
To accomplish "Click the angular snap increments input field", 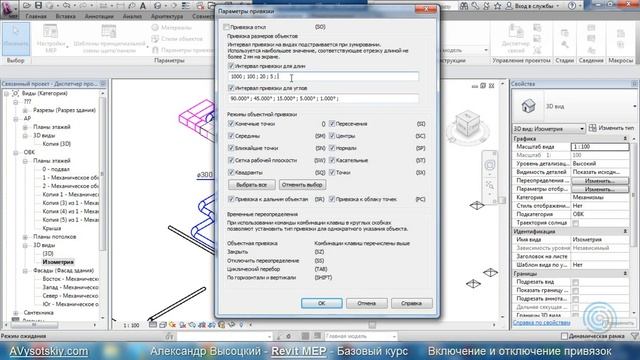I will pyautogui.click(x=323, y=98).
